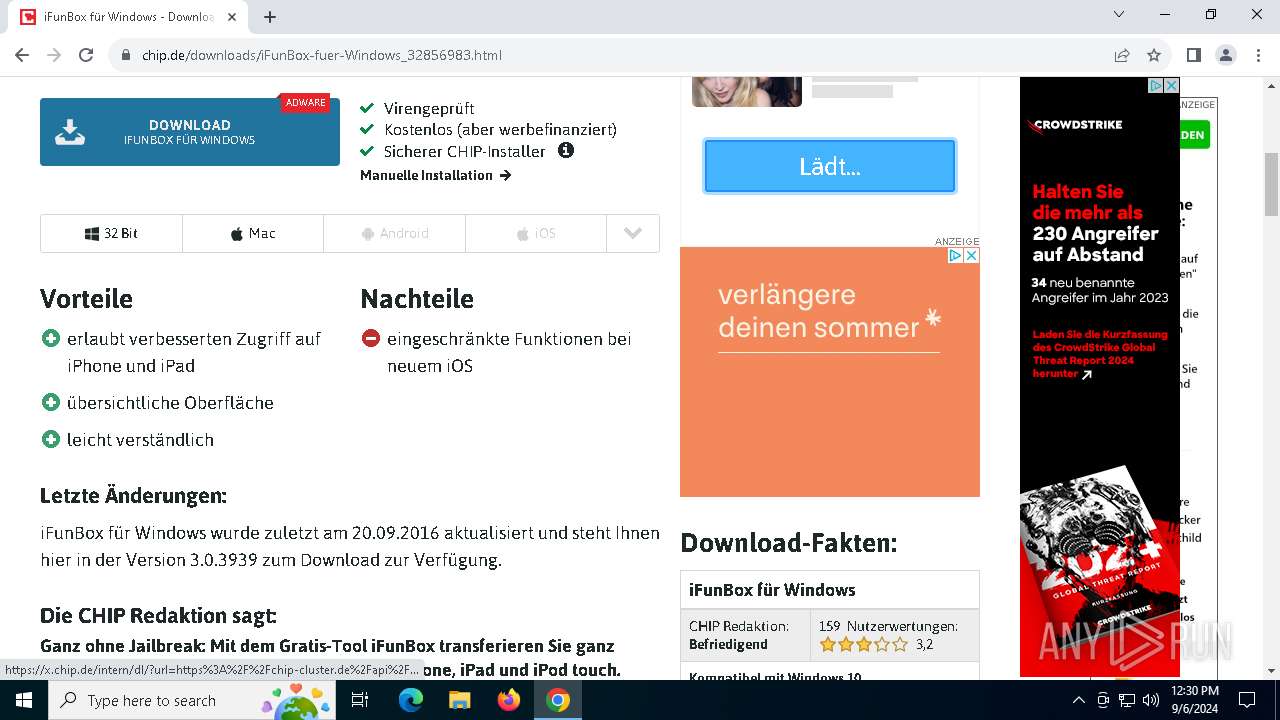Expand the platform list chevron
1280x720 pixels.
[633, 233]
